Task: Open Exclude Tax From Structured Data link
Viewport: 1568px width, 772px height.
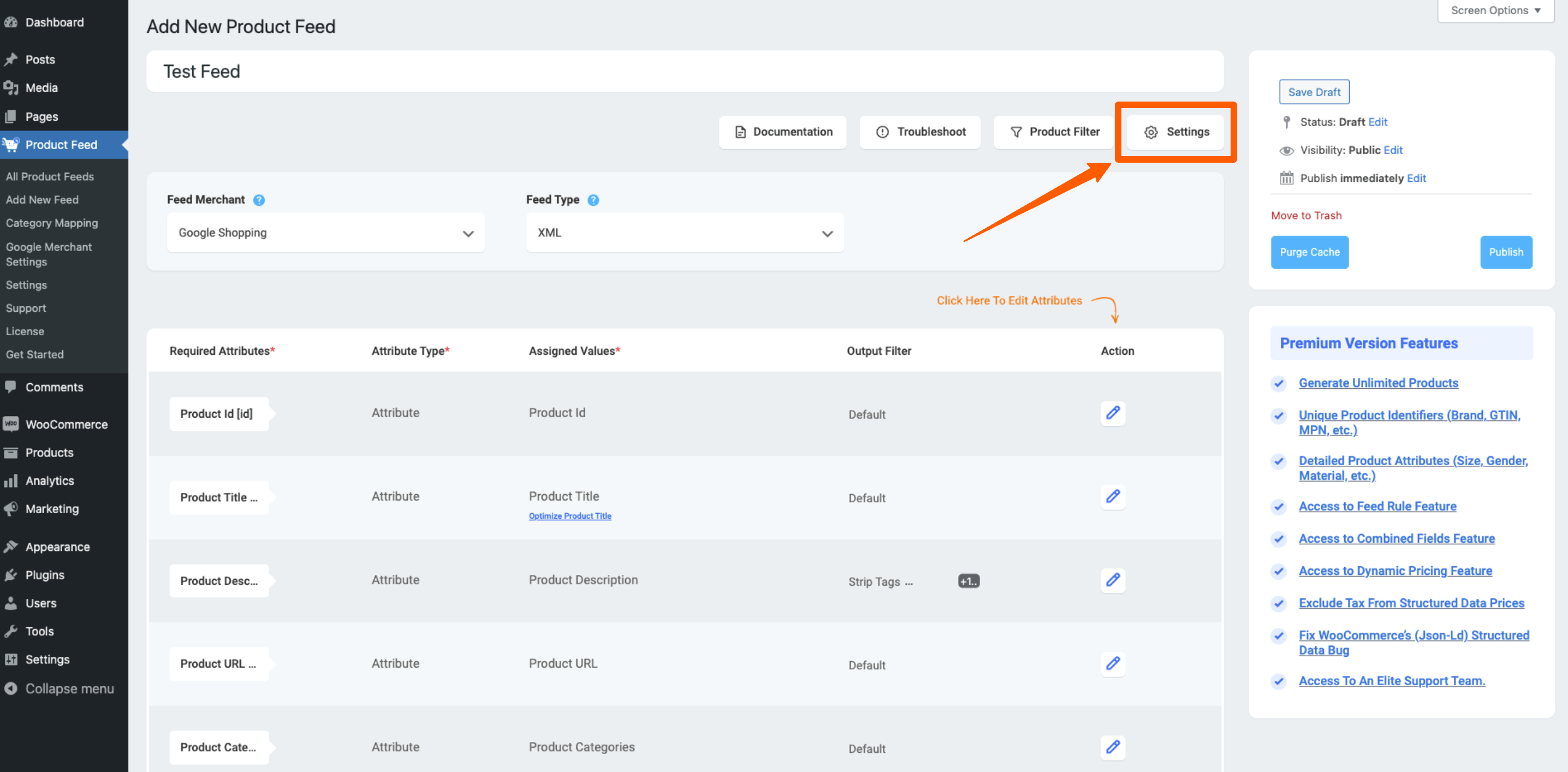Action: 1411,603
